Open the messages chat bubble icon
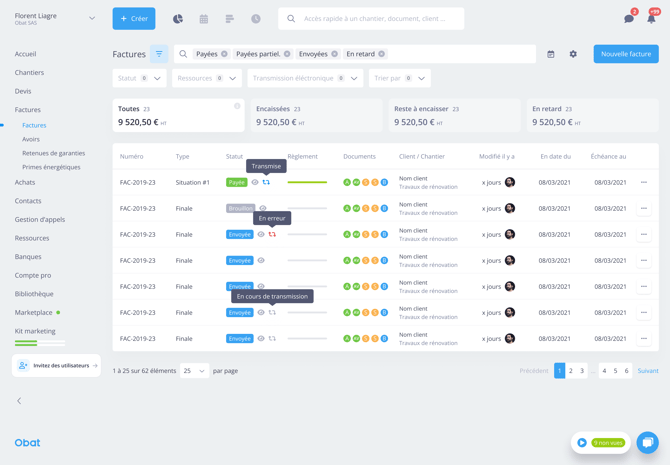This screenshot has height=465, width=670. pyautogui.click(x=629, y=19)
